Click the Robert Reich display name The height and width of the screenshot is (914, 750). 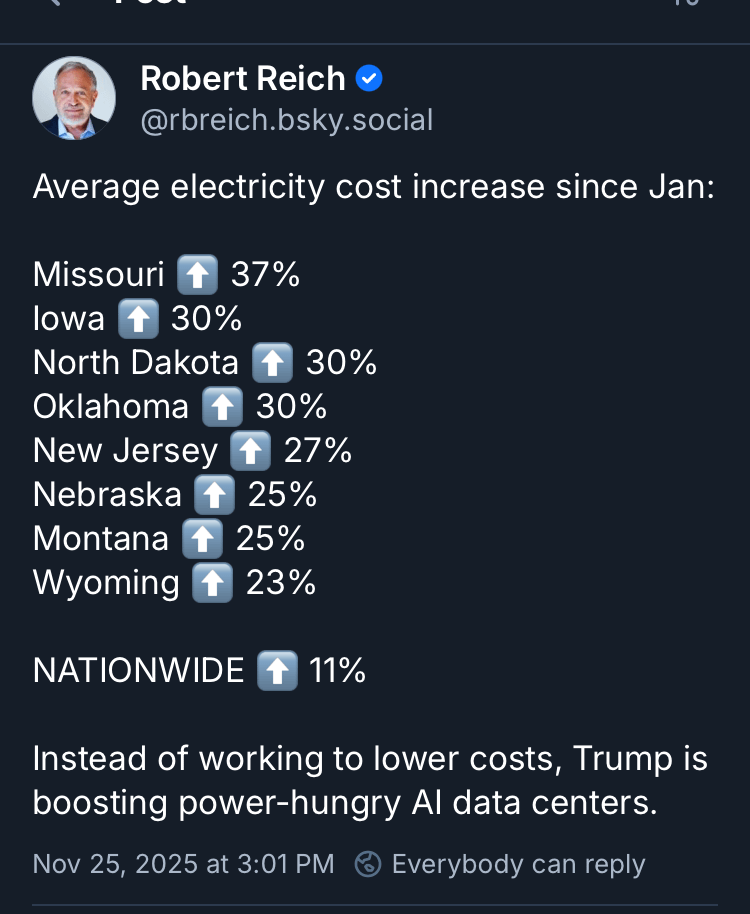tap(243, 78)
